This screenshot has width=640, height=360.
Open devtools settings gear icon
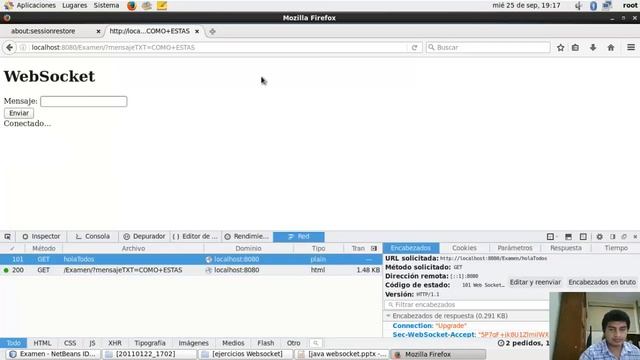tap(600, 236)
